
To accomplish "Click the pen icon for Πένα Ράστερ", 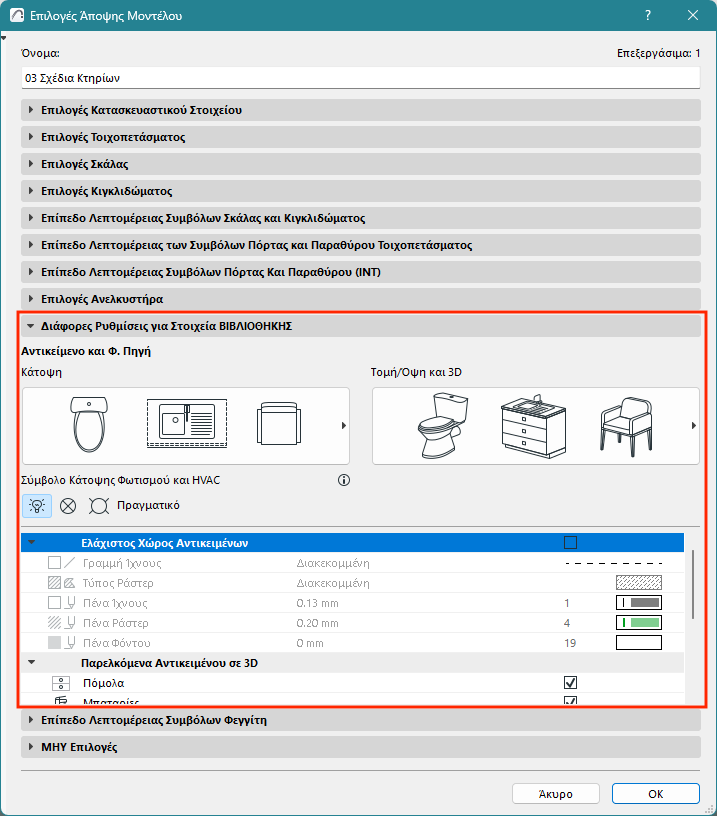I will [70, 622].
